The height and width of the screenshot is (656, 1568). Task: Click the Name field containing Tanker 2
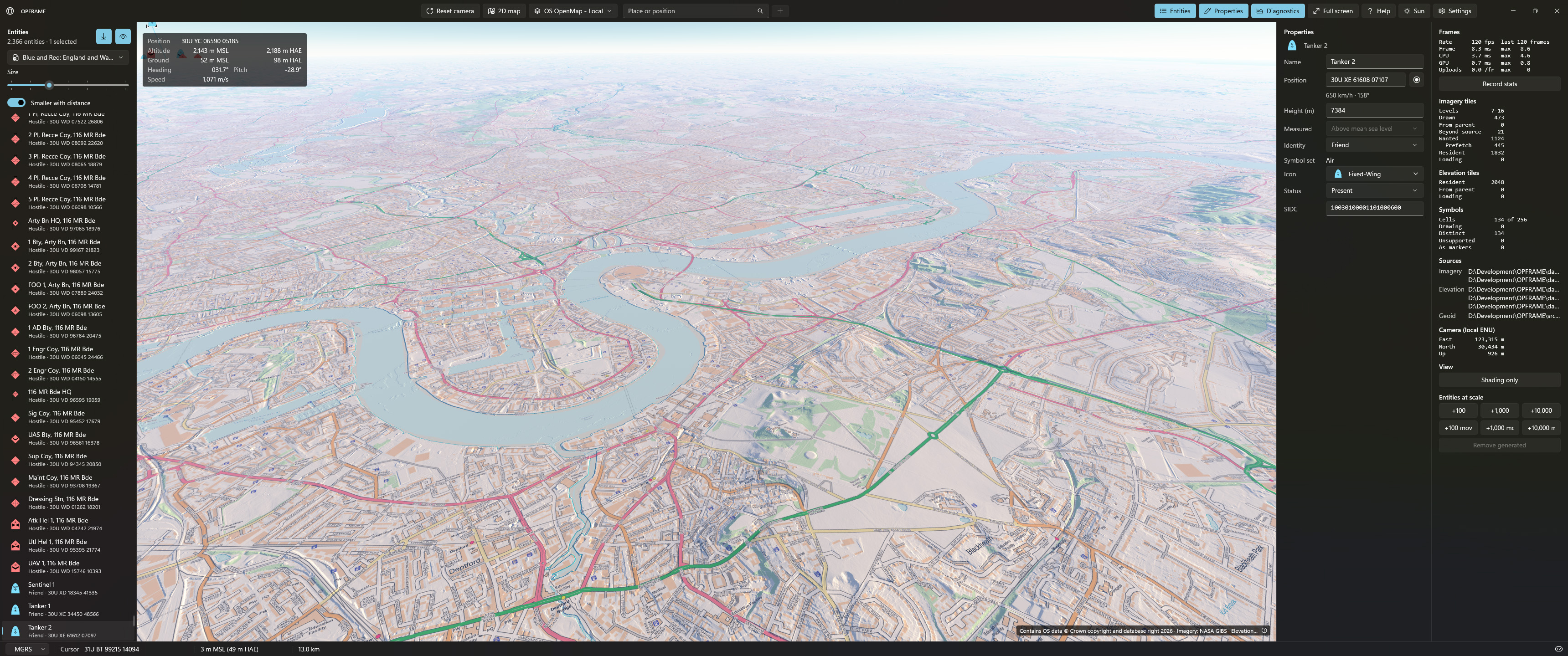pyautogui.click(x=1374, y=61)
